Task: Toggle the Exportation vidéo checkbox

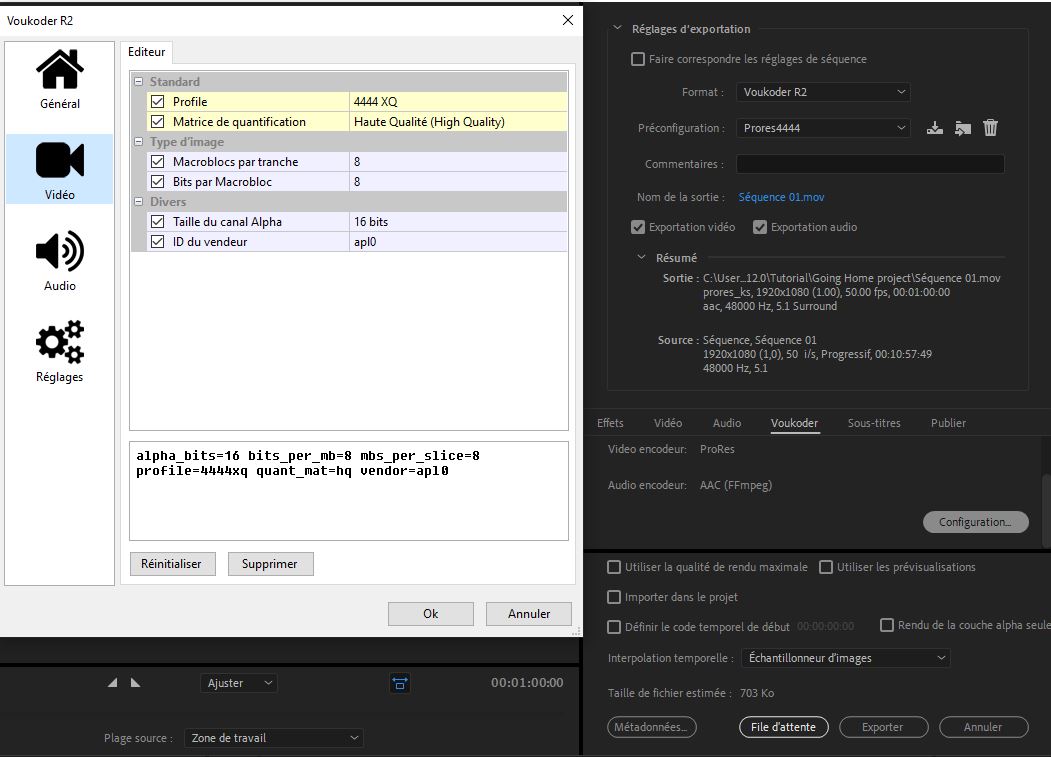Action: (x=638, y=227)
